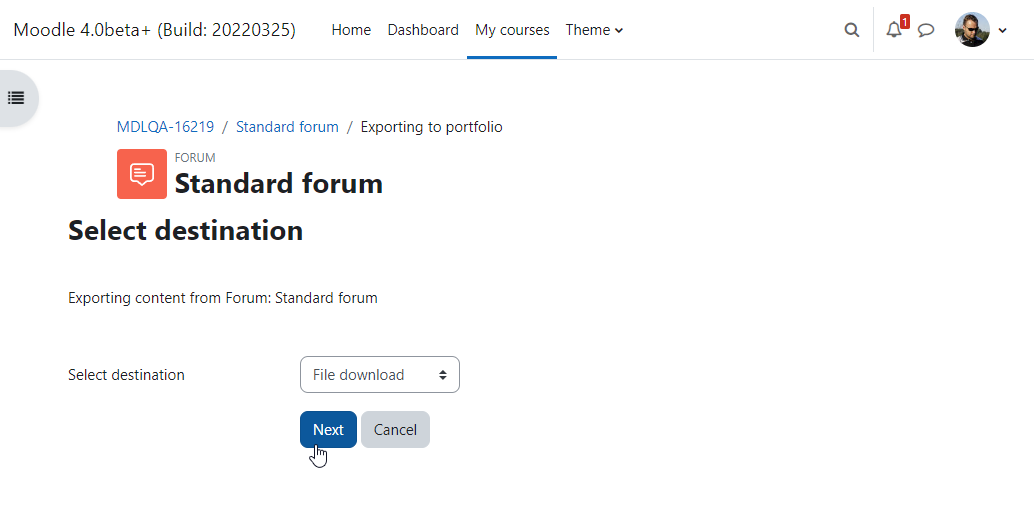Click the Moodle 4.0beta+ site title
This screenshot has height=505, width=1034.
click(154, 30)
